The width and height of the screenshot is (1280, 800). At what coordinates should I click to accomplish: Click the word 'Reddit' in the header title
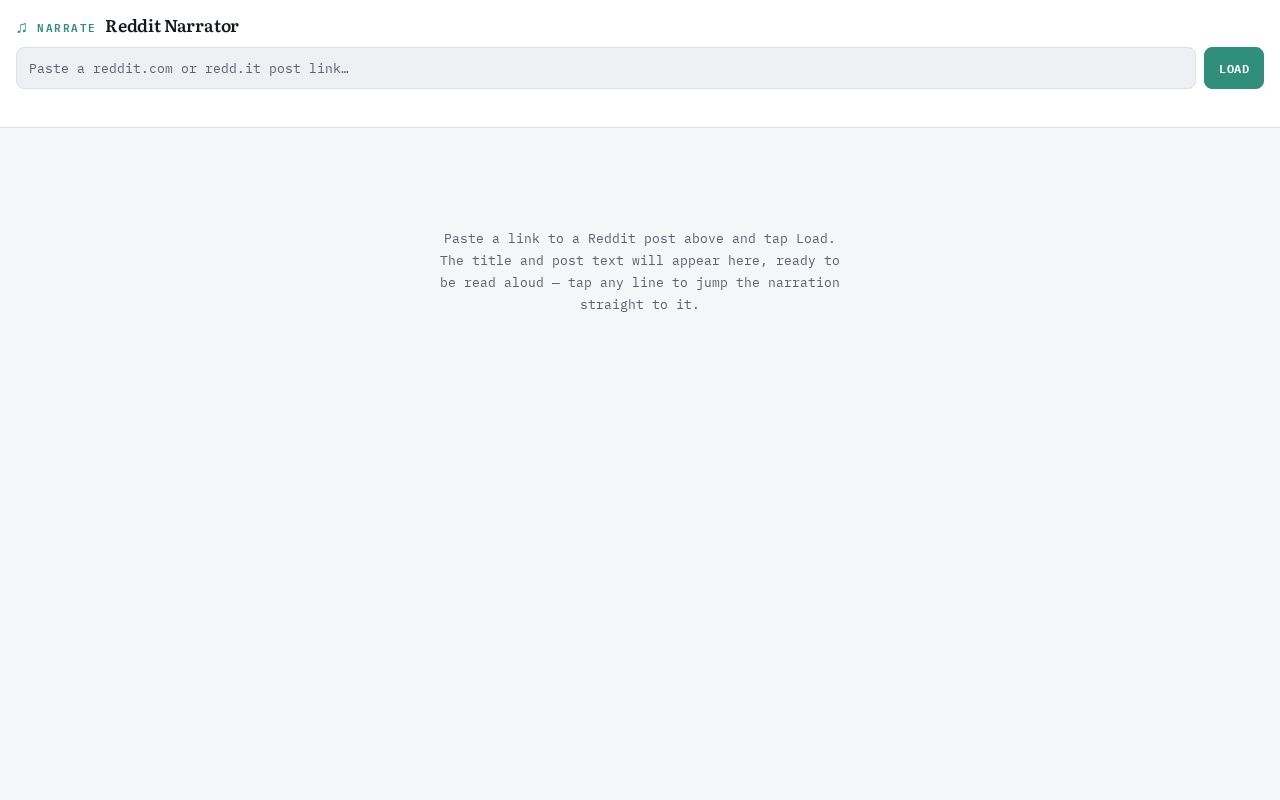pyautogui.click(x=133, y=27)
